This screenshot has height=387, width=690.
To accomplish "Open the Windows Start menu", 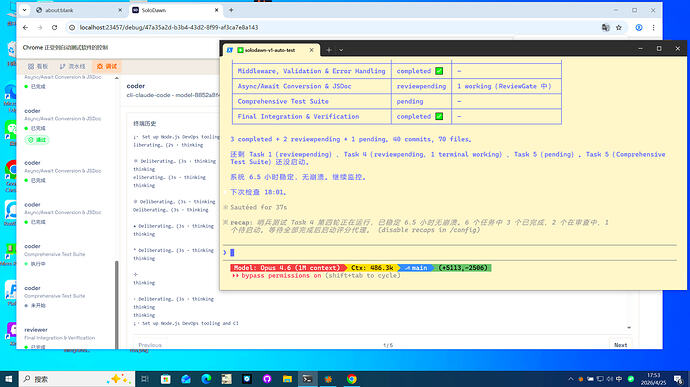I will point(8,379).
